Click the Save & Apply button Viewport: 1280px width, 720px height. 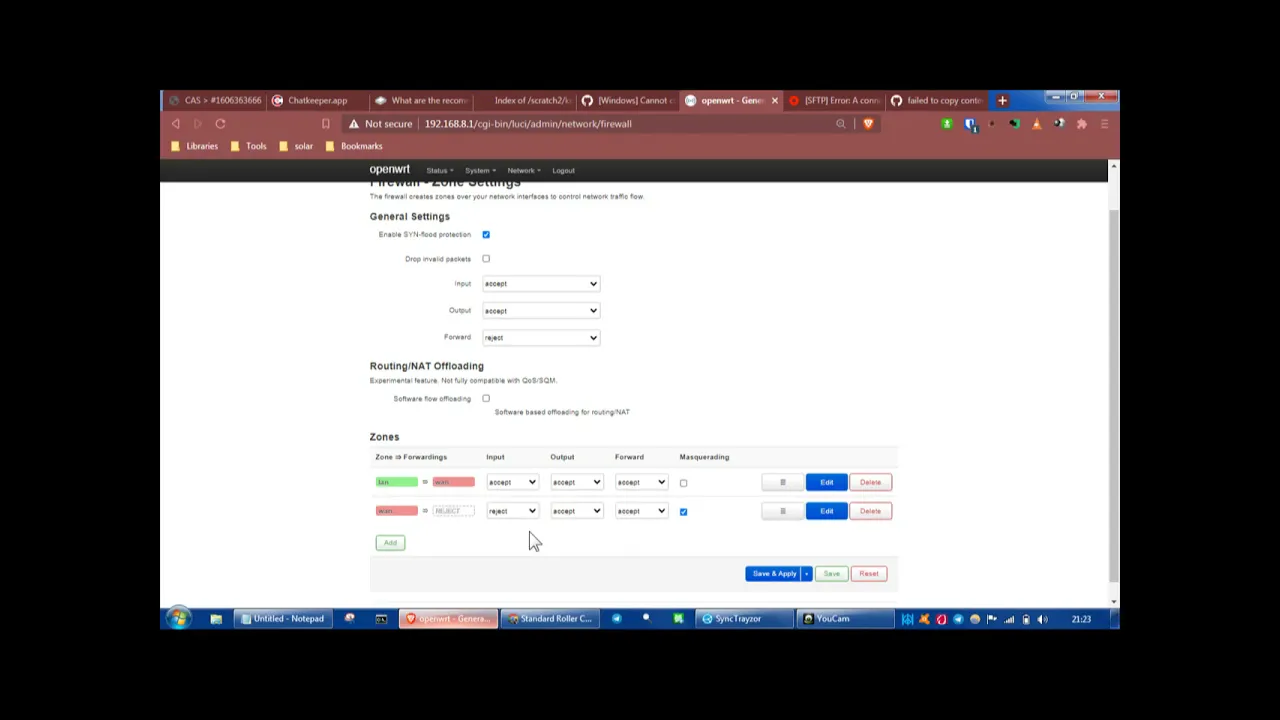click(774, 574)
